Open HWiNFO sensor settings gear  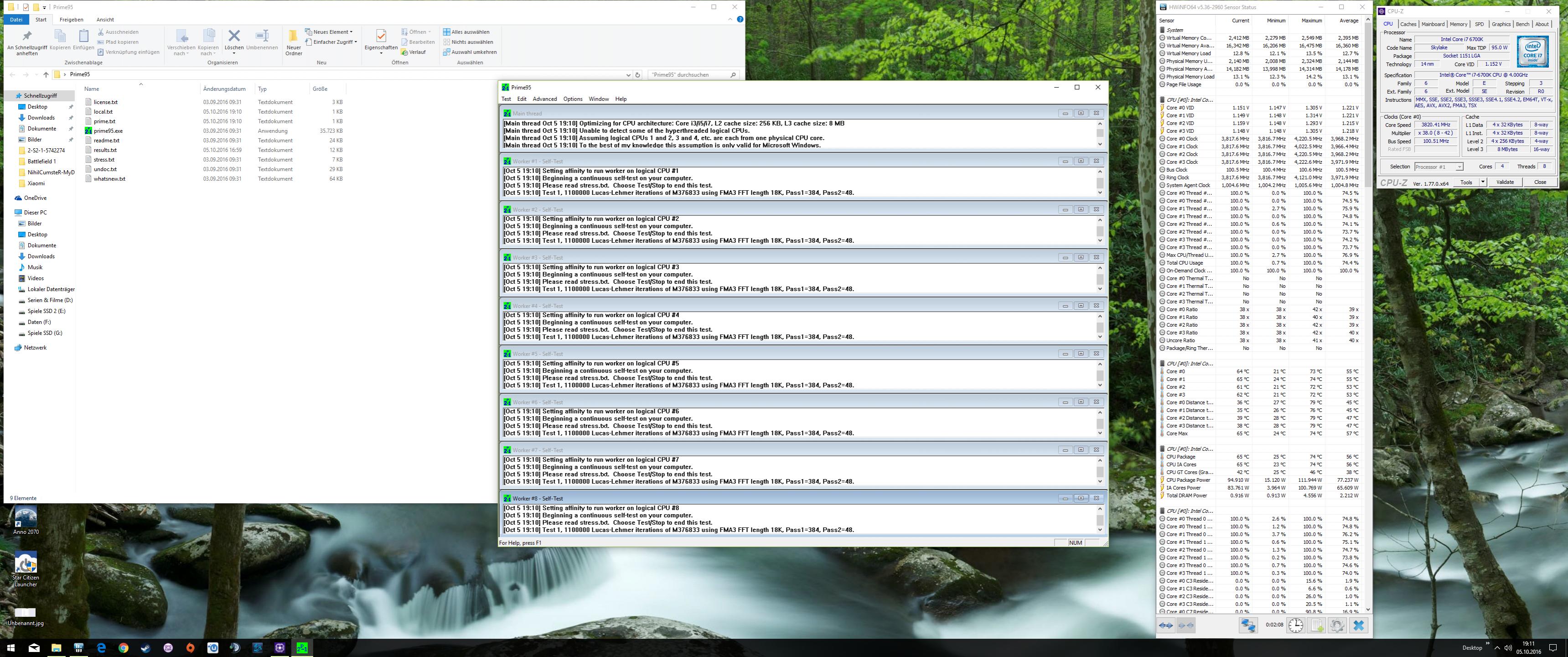coord(1337,626)
